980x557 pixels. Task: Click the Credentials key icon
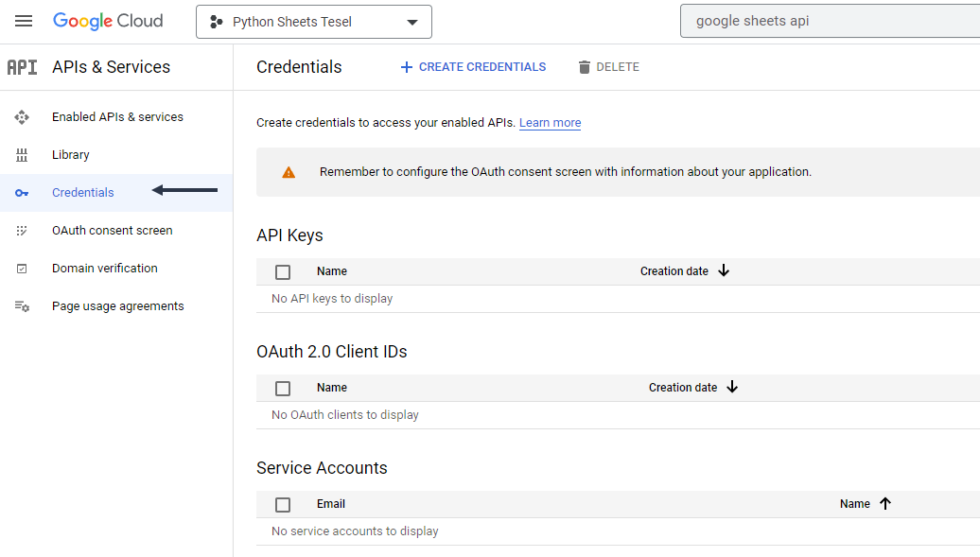tap(22, 193)
